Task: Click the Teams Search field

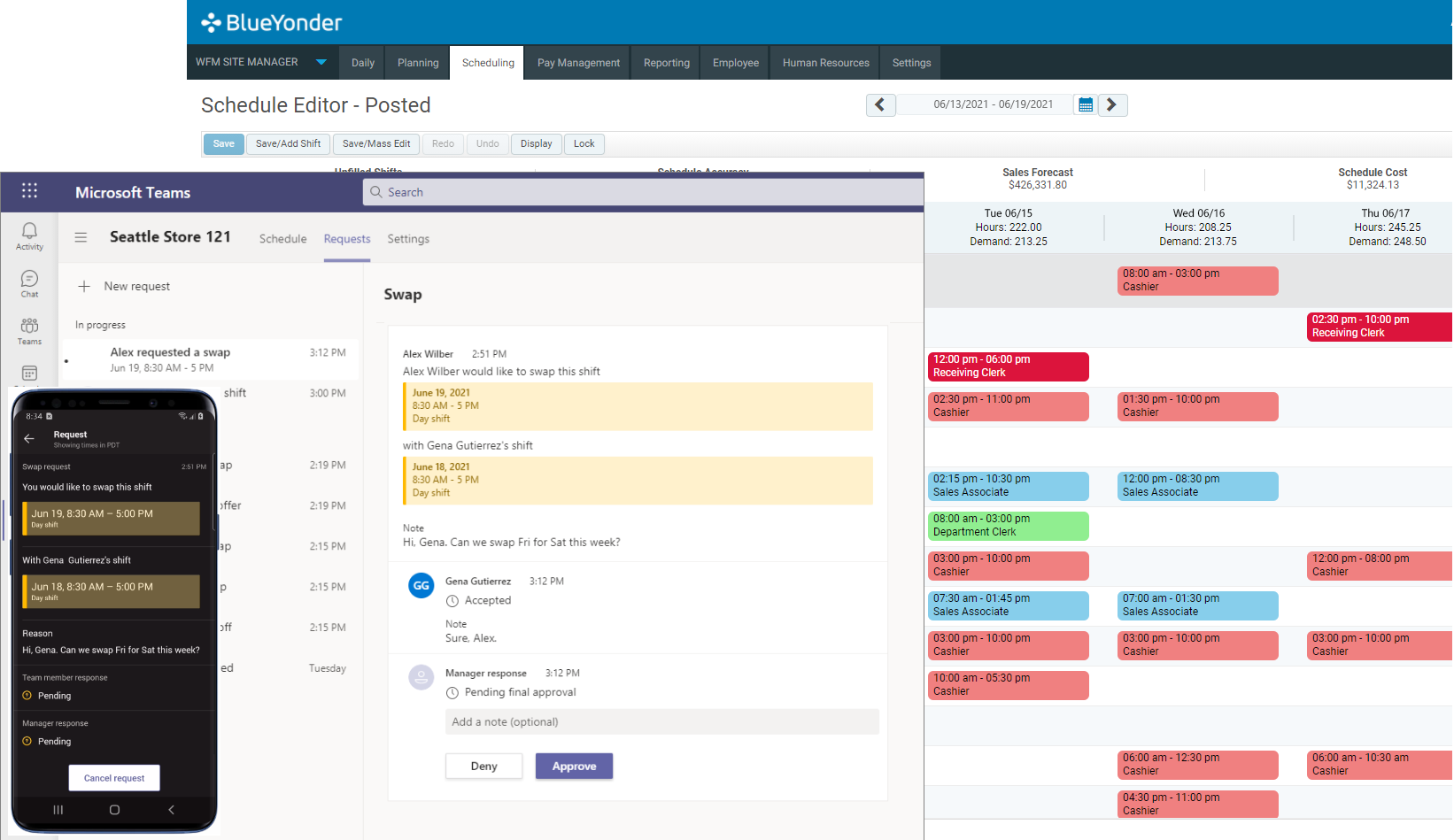Action: 642,192
